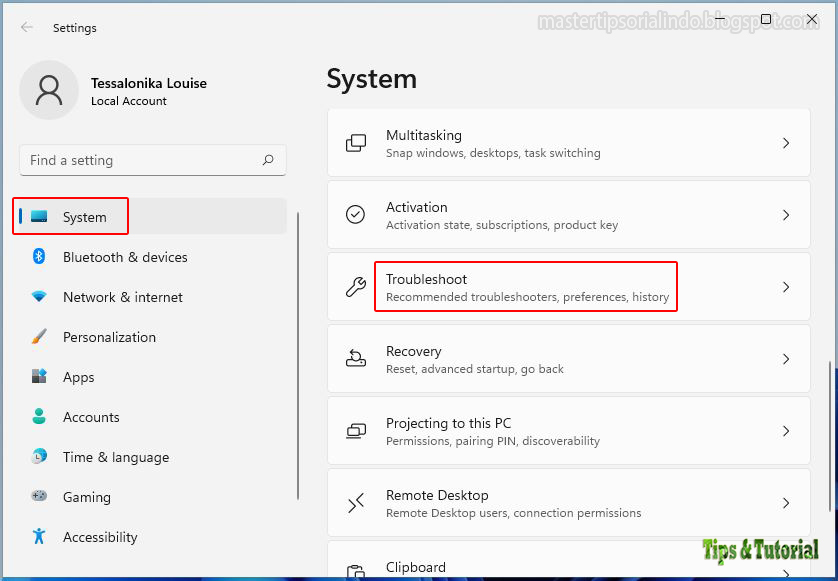Click the back arrow button
The height and width of the screenshot is (581, 838).
26,28
